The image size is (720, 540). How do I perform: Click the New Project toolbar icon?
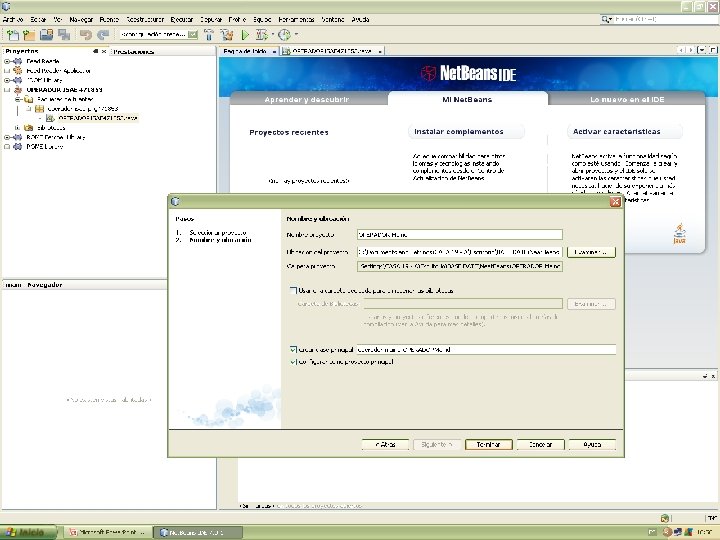coord(29,35)
